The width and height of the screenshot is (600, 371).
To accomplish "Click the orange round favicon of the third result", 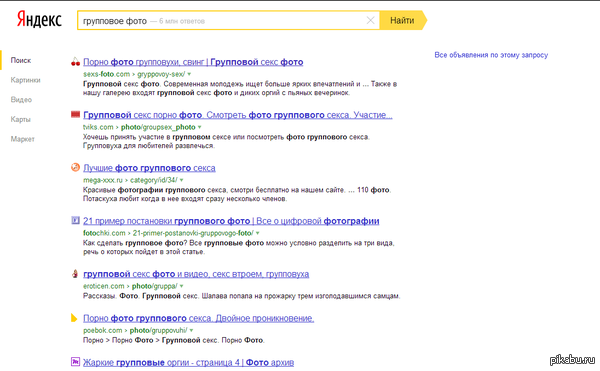I will tap(75, 167).
